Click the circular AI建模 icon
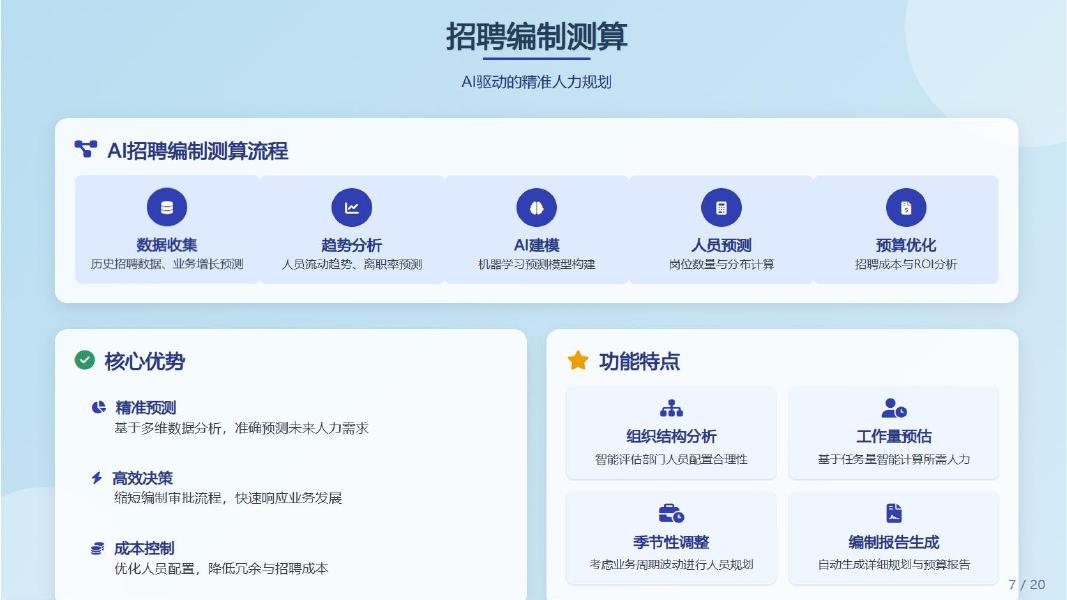 click(x=538, y=206)
